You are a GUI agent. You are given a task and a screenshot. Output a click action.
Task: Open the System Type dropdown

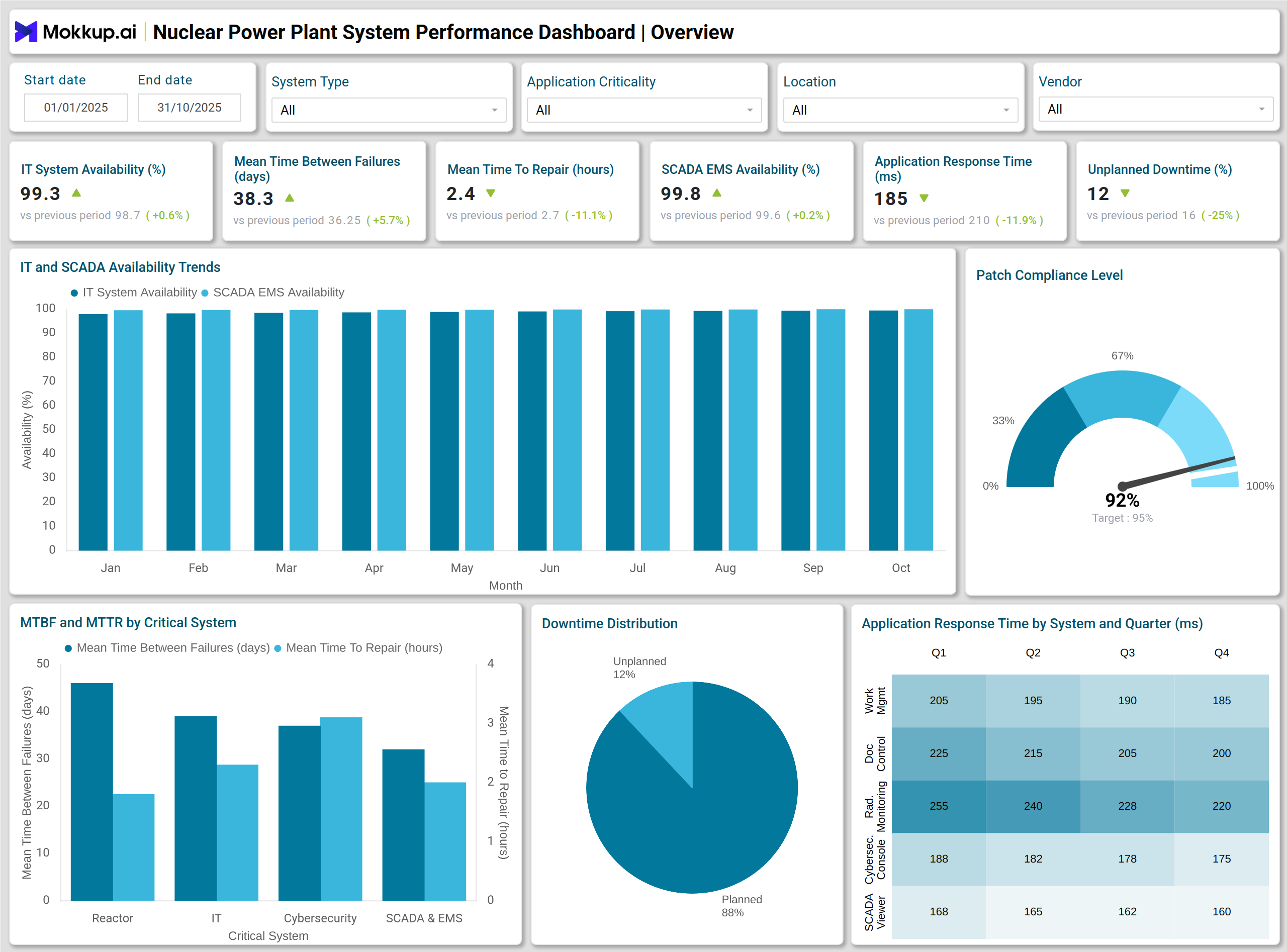click(x=389, y=110)
